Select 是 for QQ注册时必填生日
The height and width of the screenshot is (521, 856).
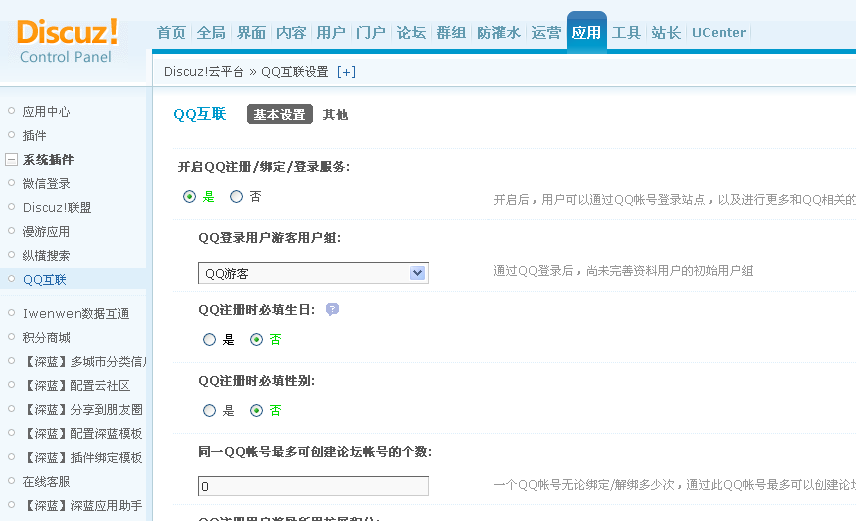point(210,340)
